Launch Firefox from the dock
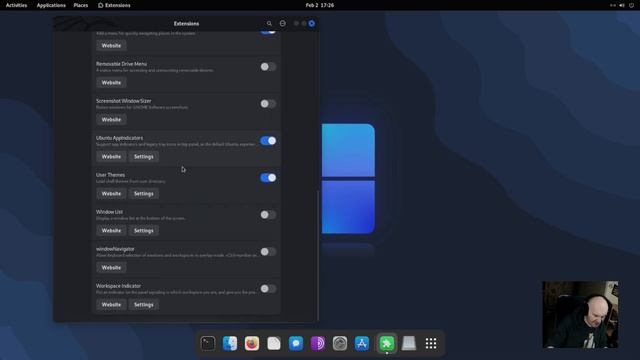This screenshot has height=360, width=640. coord(252,343)
